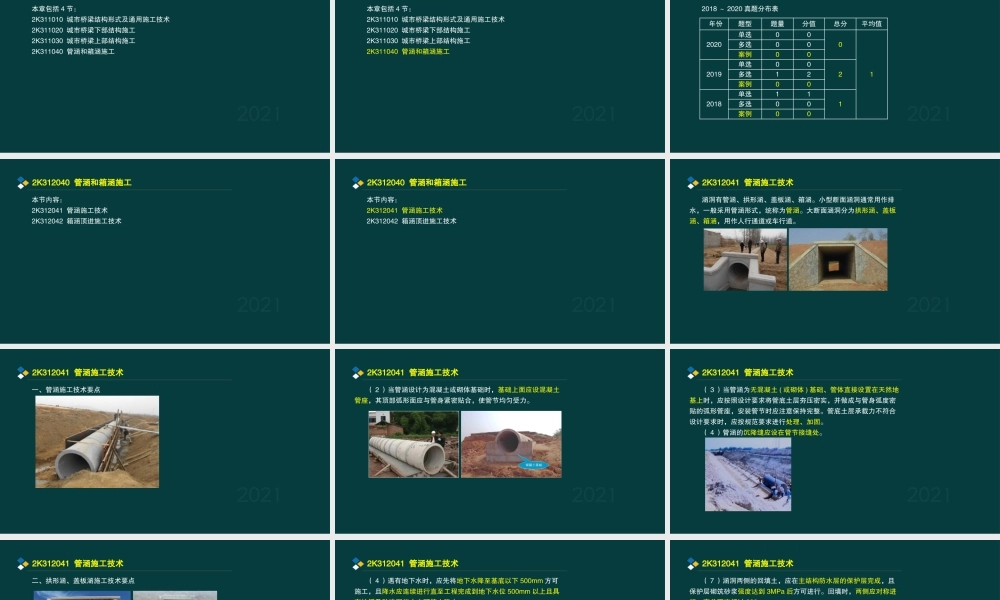Viewport: 1000px width, 600px height.
Task: Select highlighted yellow 2K311040 管涵和箱涵施工 line
Action: 407,51
